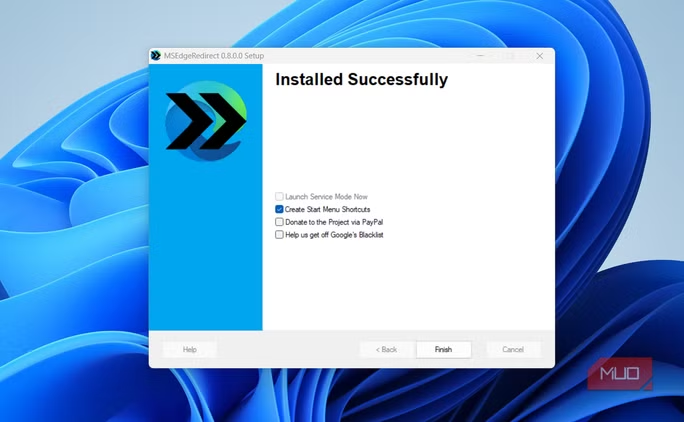Click the Create Start Menu Shortcuts label text
The width and height of the screenshot is (684, 422).
[327, 209]
